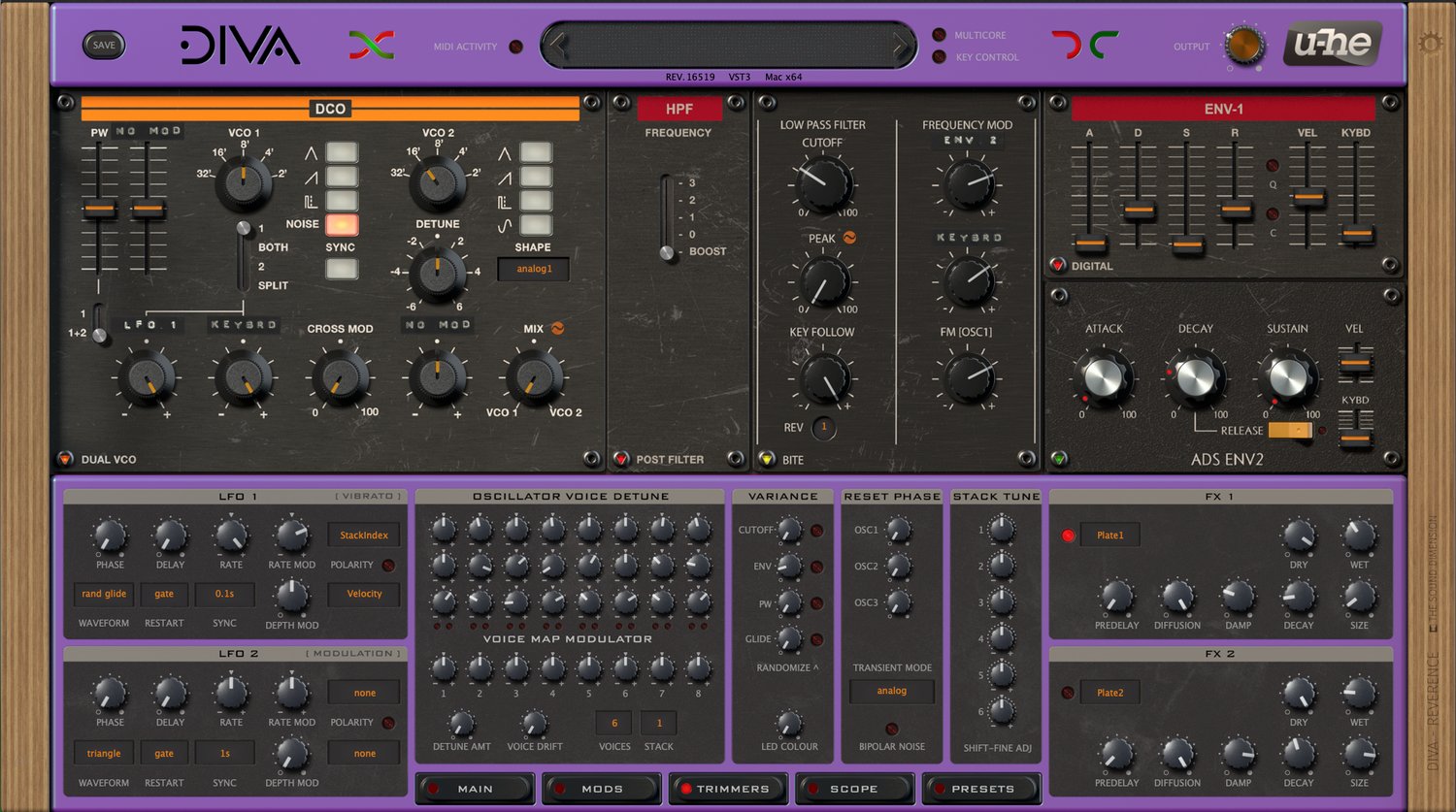Open the StackIndex rate mod source menu
This screenshot has width=1456, height=812.
(x=364, y=535)
